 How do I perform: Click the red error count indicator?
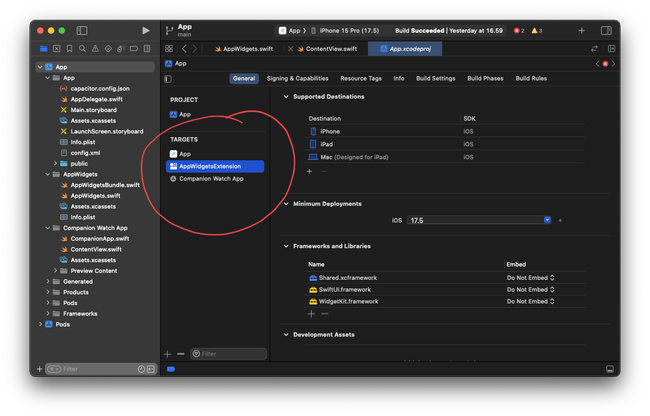(519, 31)
